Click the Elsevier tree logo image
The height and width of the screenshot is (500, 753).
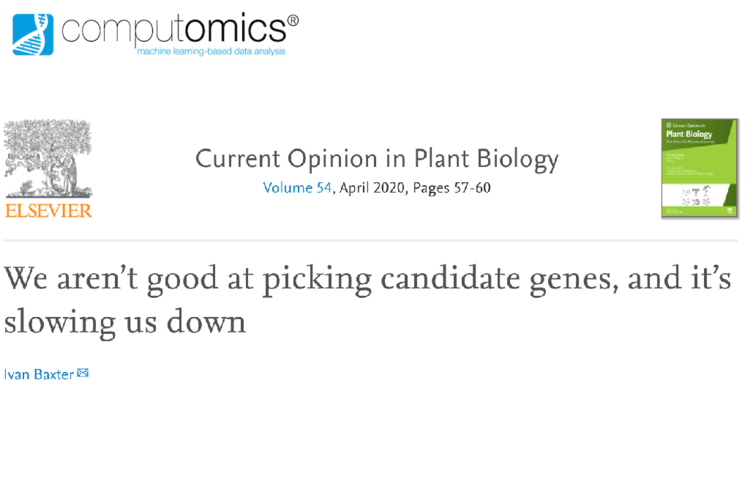point(48,159)
